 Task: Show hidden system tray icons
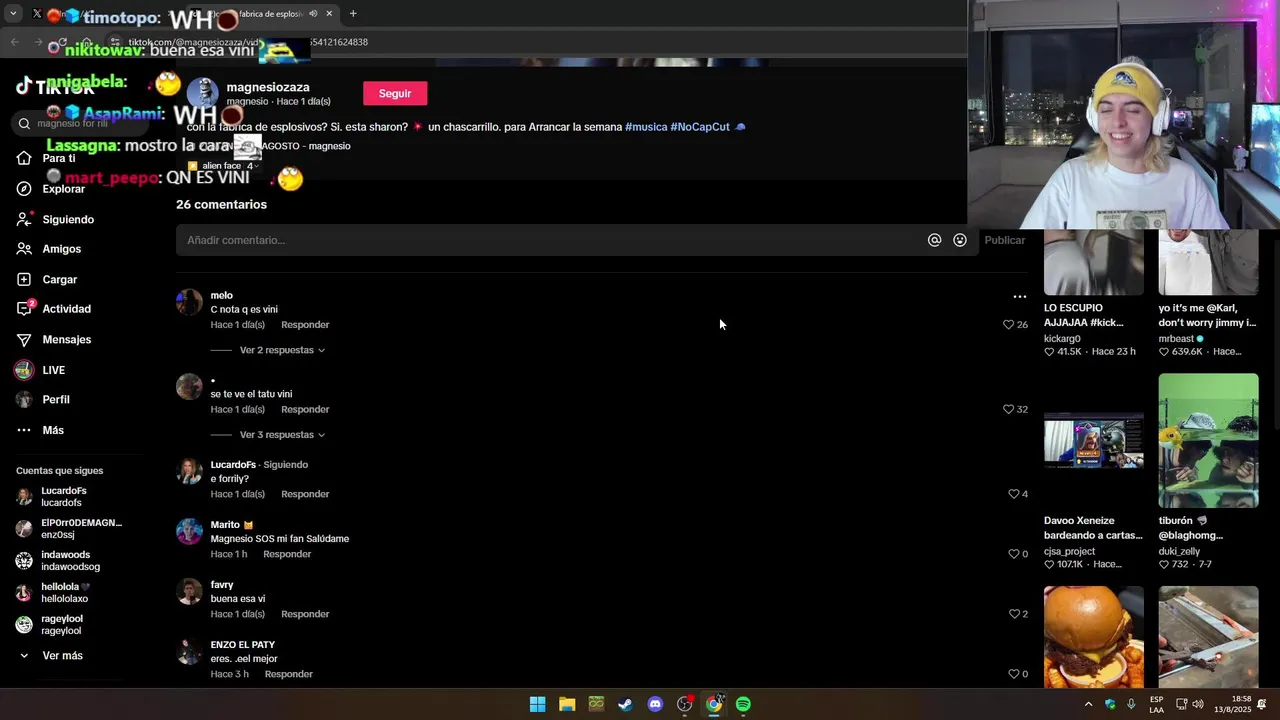[x=1088, y=704]
